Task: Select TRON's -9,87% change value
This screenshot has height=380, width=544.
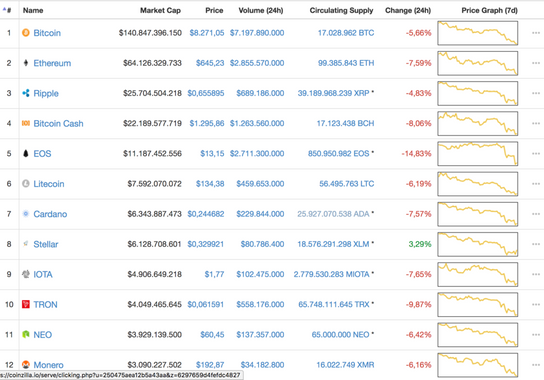Action: 419,305
